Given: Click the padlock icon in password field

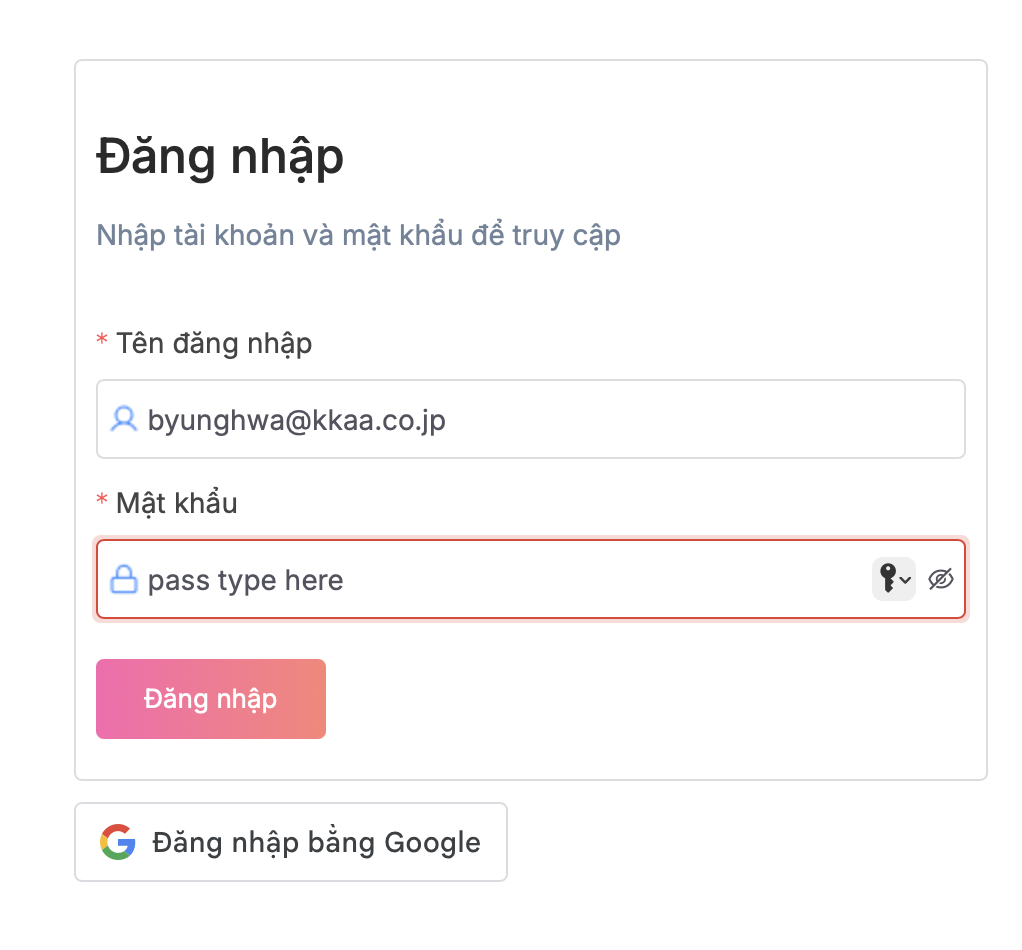Looking at the screenshot, I should pos(123,580).
